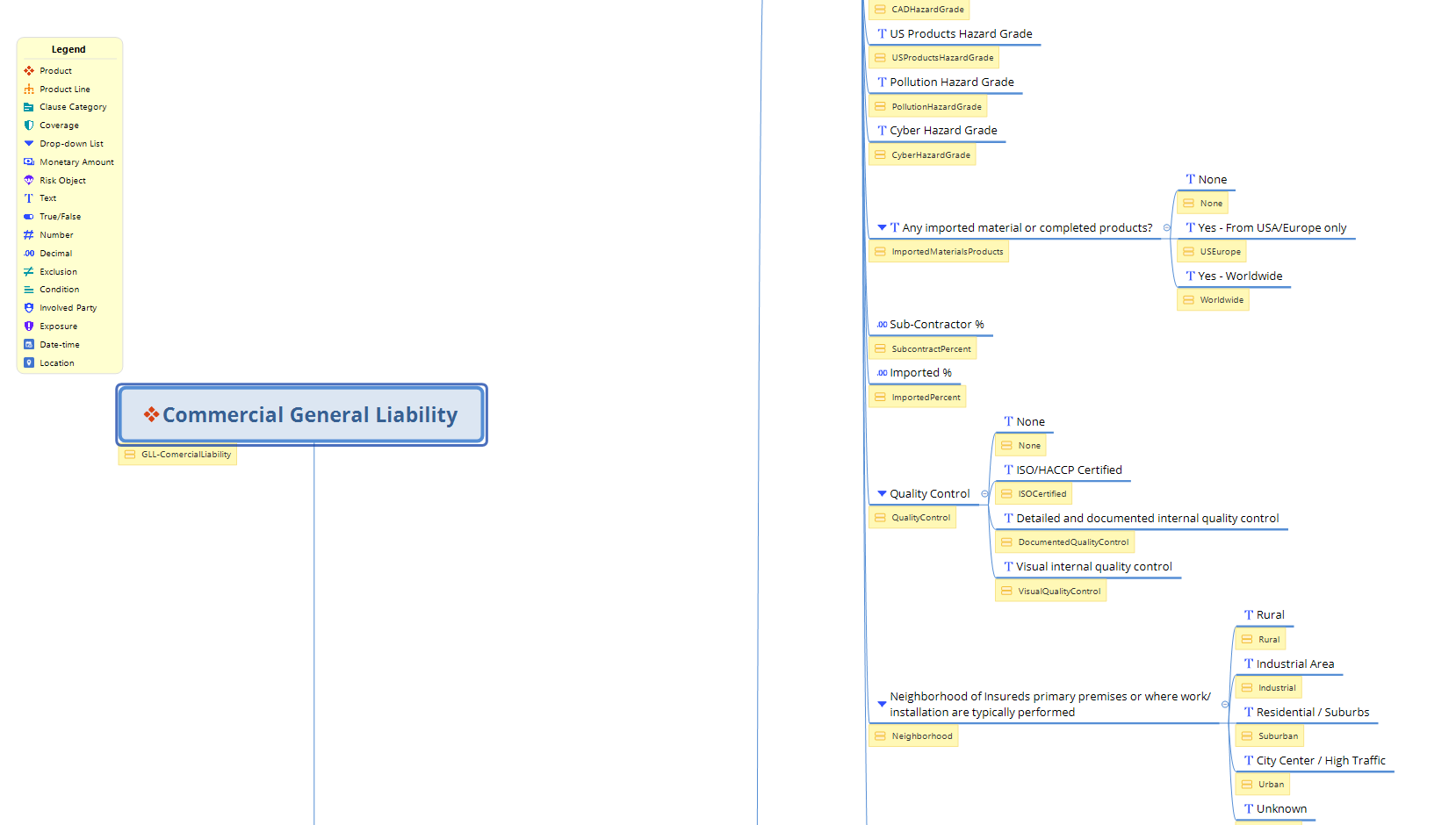Click the Coverage shield icon in legend
Image resolution: width=1456 pixels, height=825 pixels.
29,126
